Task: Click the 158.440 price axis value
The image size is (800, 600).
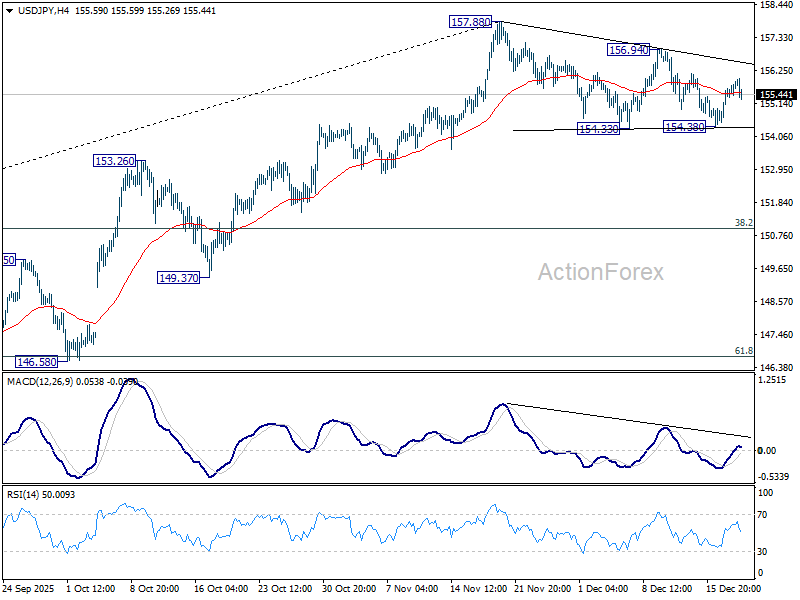Action: point(777,5)
